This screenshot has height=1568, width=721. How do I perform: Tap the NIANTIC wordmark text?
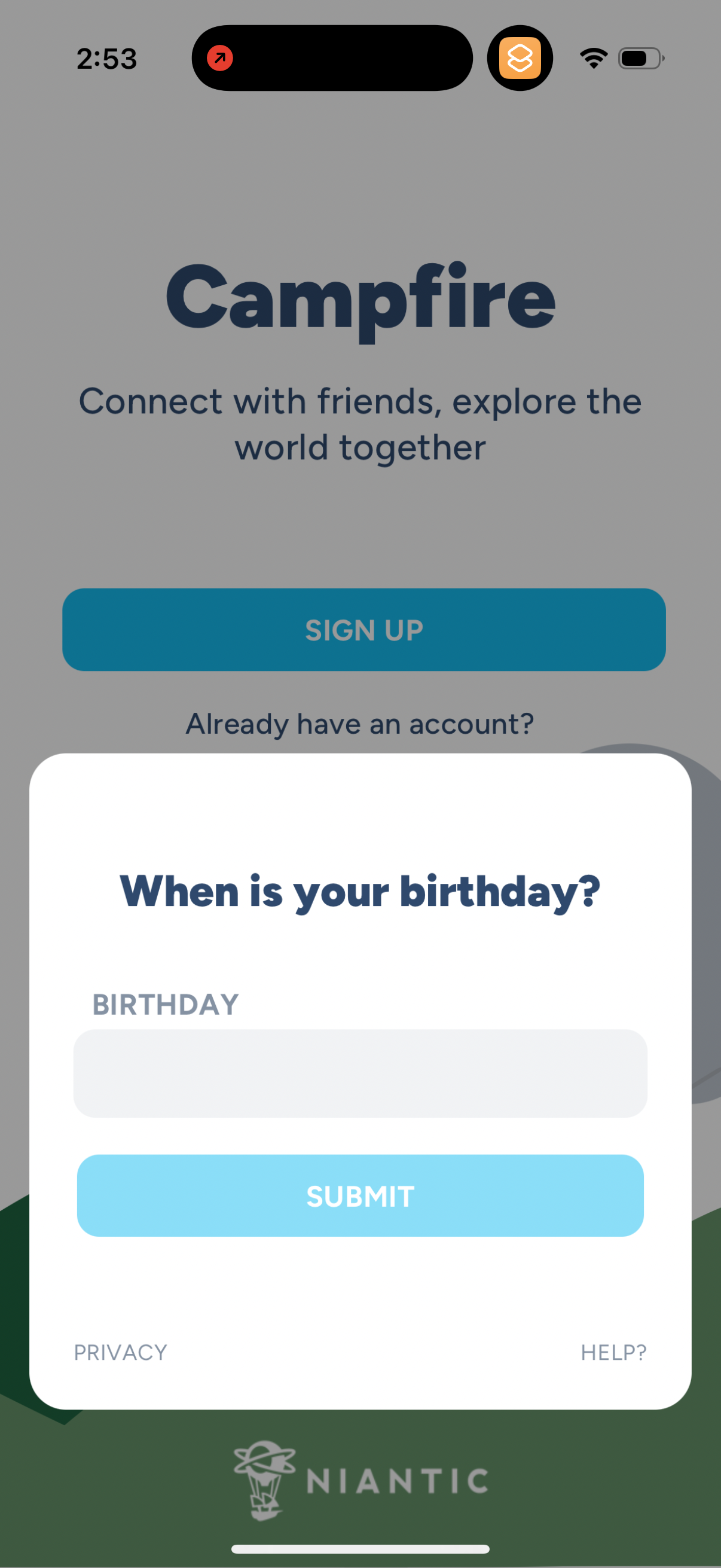coord(398,1481)
